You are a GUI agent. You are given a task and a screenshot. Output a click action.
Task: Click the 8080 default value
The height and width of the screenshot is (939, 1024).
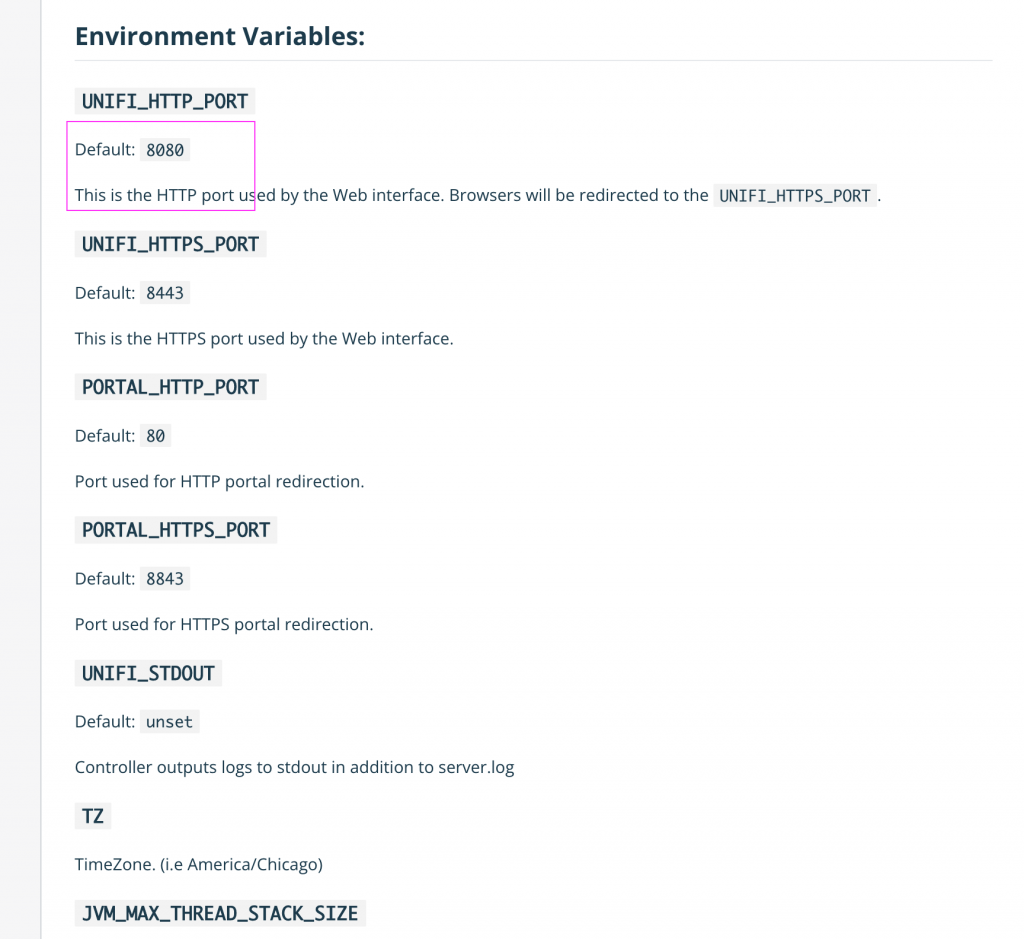click(x=165, y=150)
